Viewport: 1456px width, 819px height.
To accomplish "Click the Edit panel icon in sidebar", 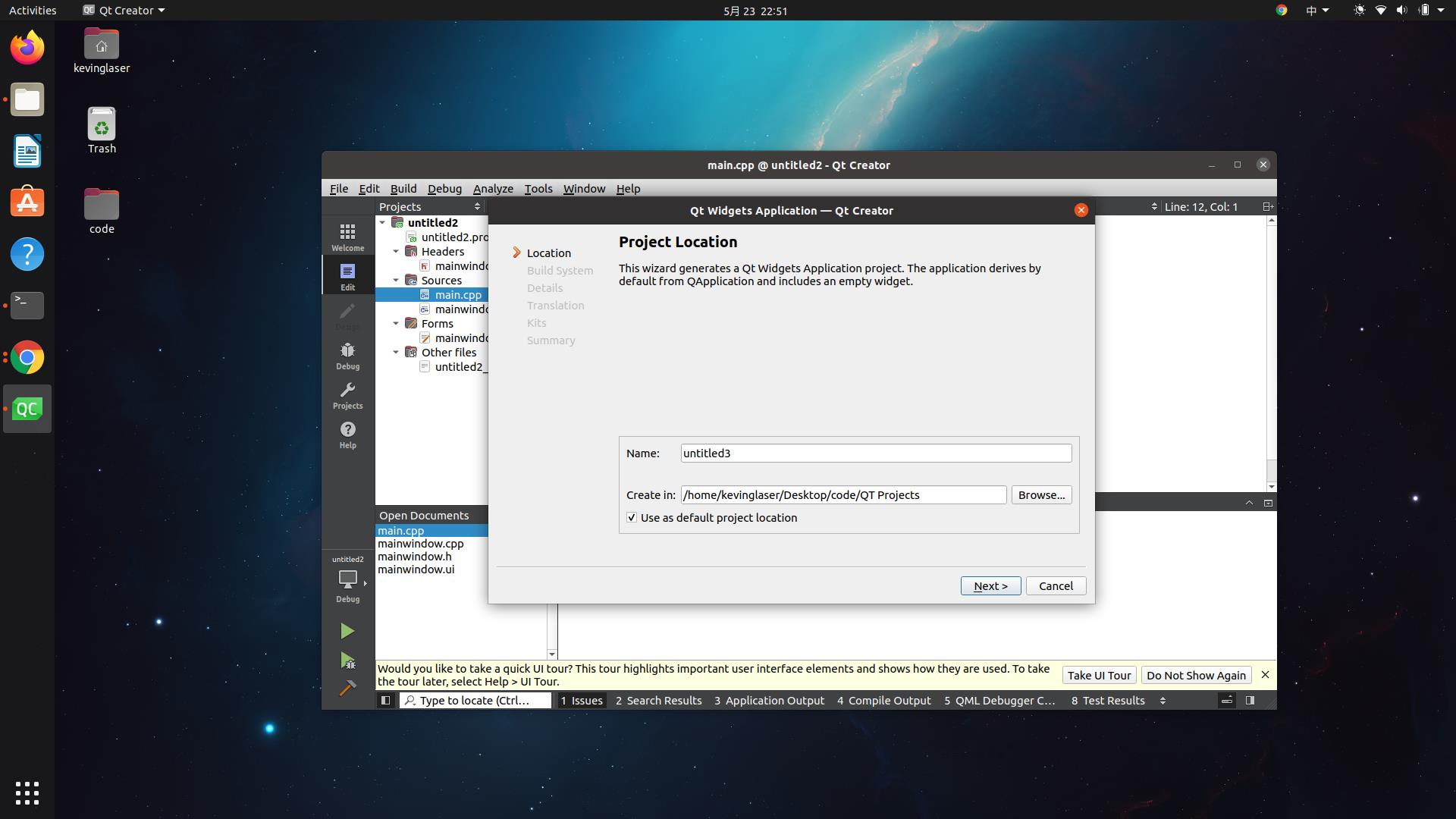I will tap(347, 277).
